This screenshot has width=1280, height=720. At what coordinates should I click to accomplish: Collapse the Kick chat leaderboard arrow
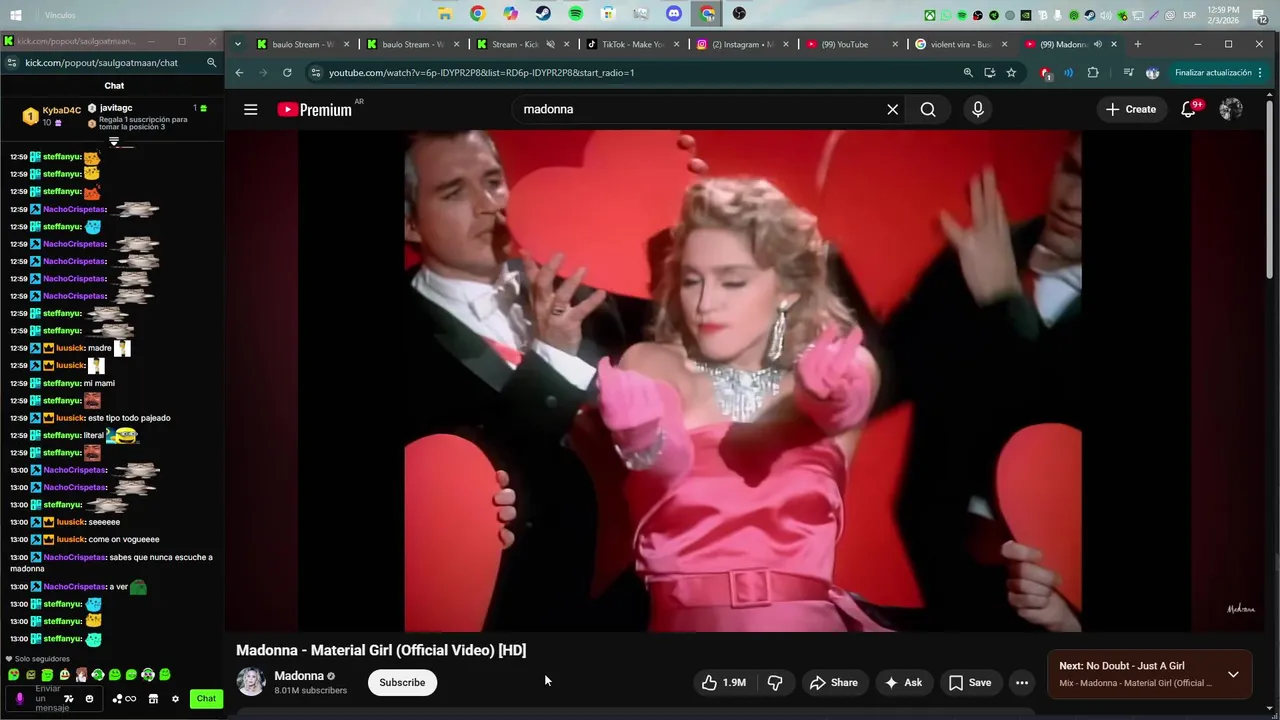pyautogui.click(x=114, y=142)
